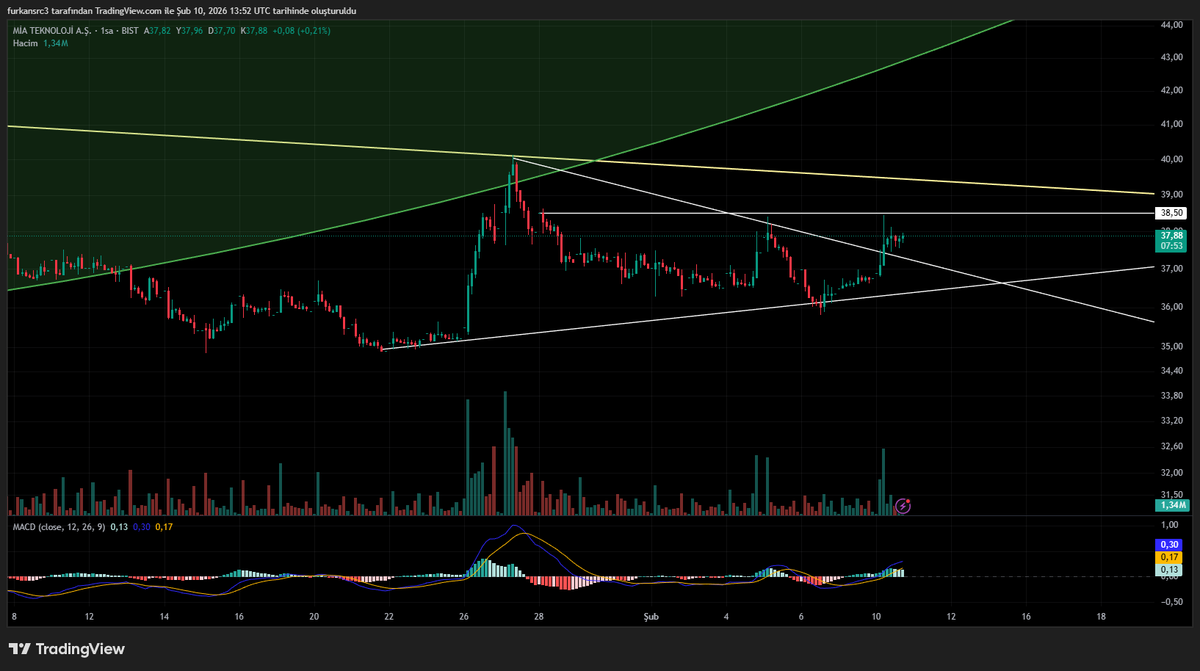Click the 36,00 price axis label

pos(1172,307)
